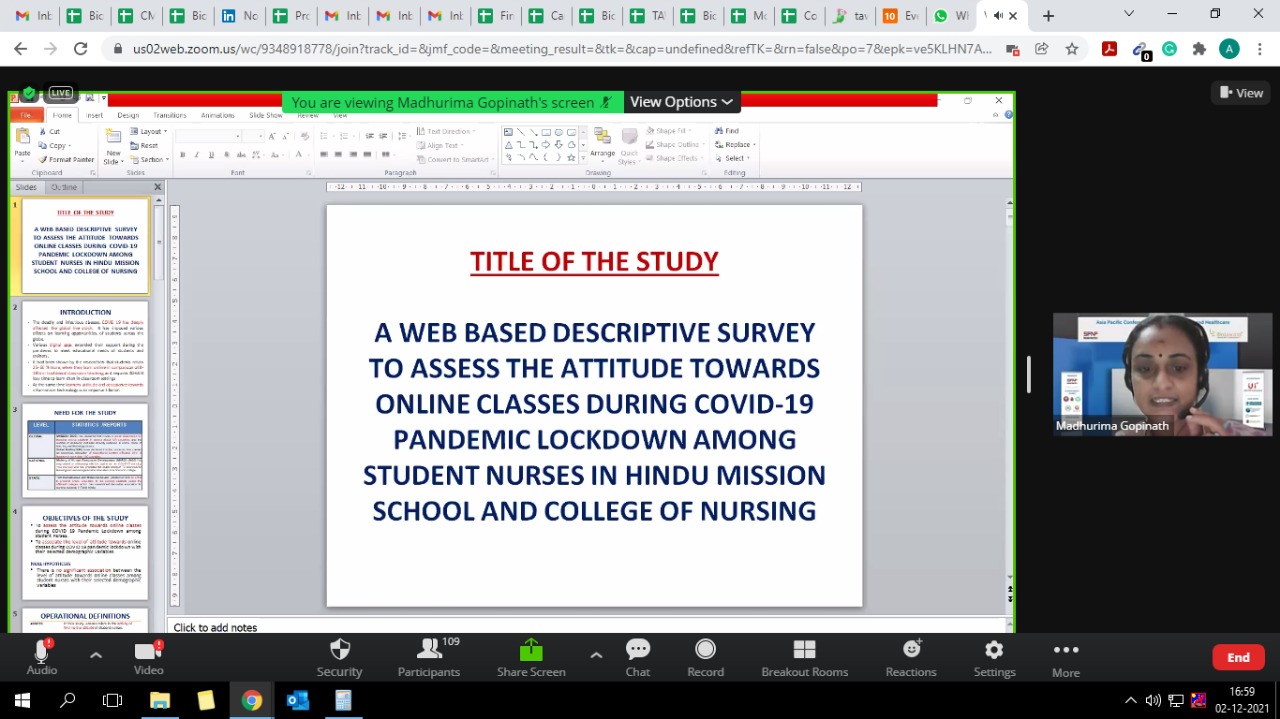This screenshot has width=1280, height=719.
Task: Mute or unmute the Zoom Audio microphone
Action: pyautogui.click(x=41, y=657)
